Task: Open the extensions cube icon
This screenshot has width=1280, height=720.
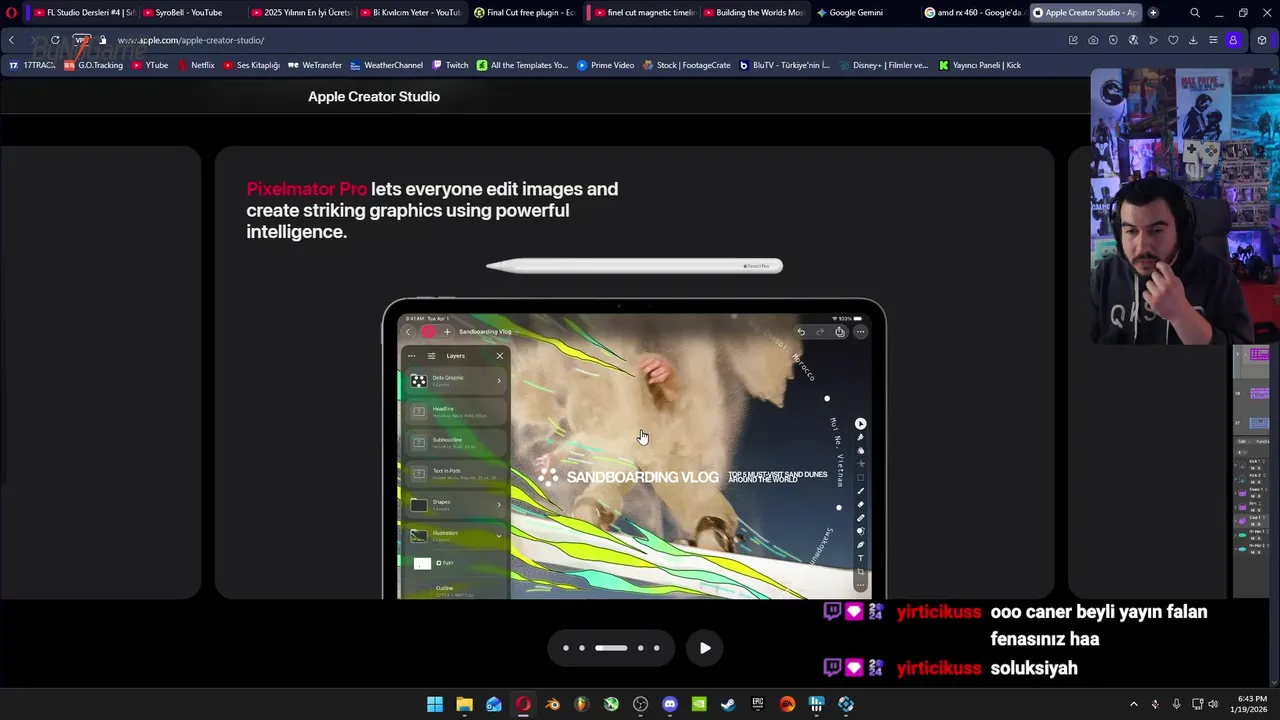Action: pos(1262,40)
